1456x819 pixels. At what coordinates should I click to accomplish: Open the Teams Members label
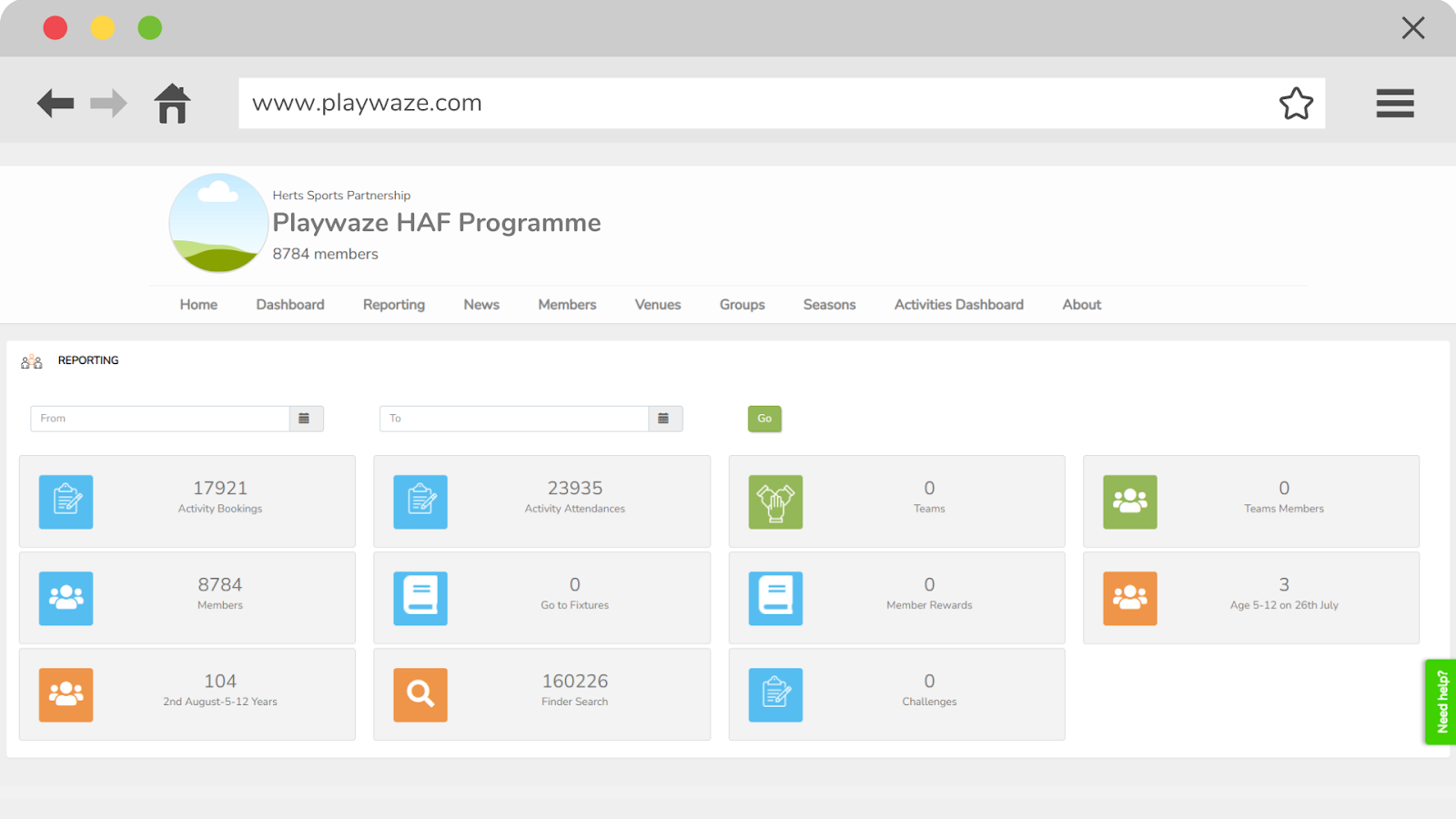pyautogui.click(x=1284, y=509)
